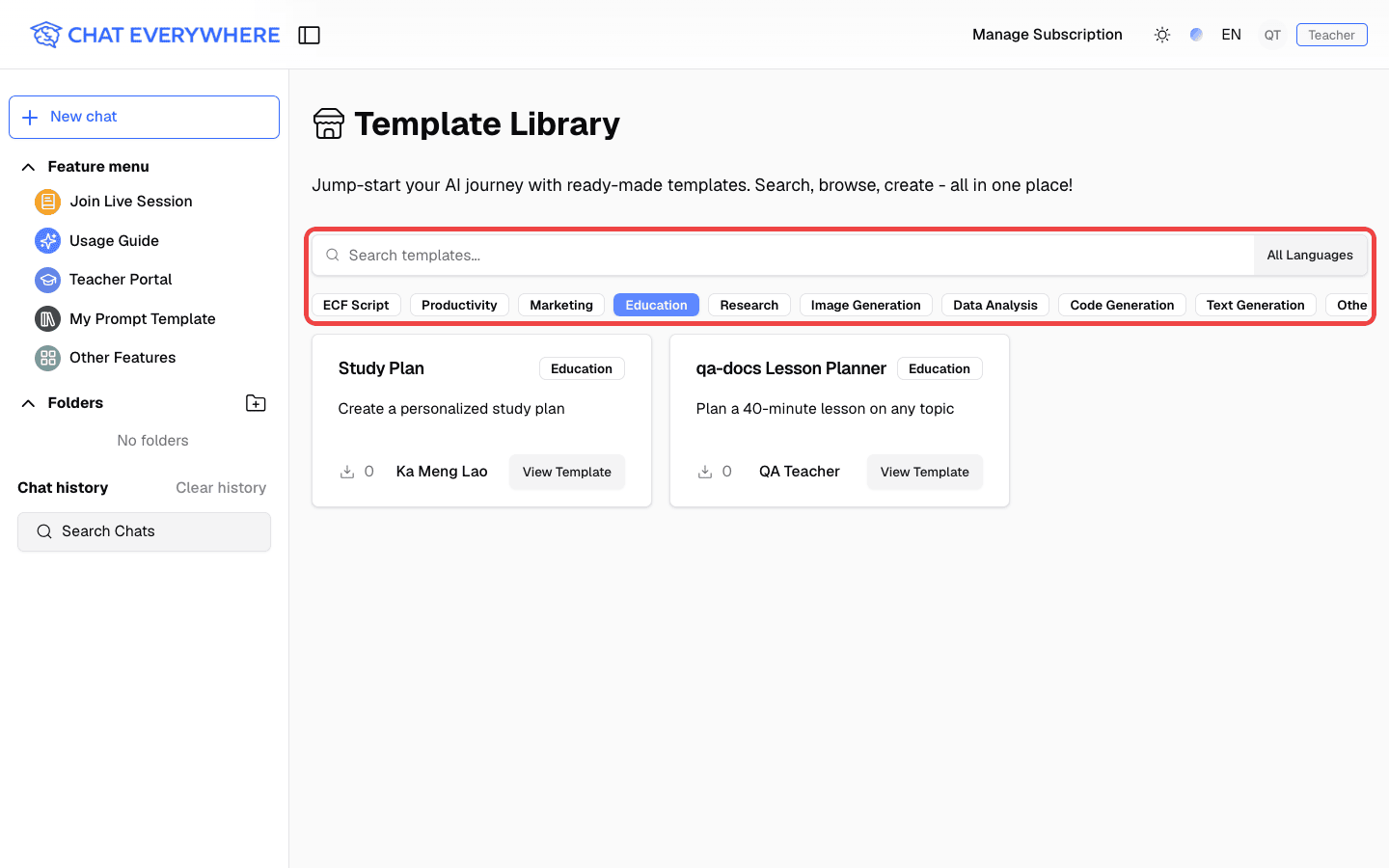Start a New chat
The height and width of the screenshot is (868, 1389).
(x=144, y=117)
